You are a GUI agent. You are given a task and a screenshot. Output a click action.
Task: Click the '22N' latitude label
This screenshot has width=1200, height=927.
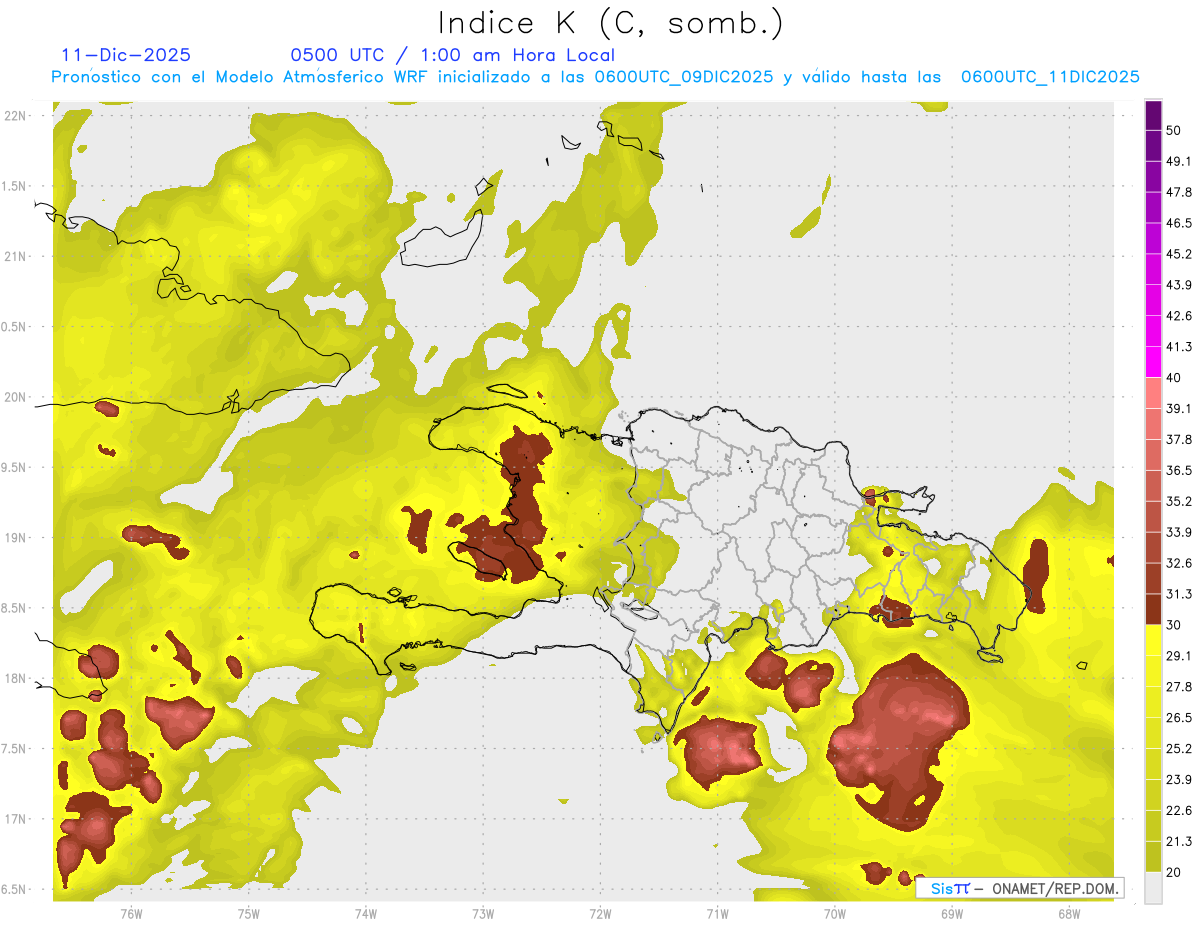(16, 116)
